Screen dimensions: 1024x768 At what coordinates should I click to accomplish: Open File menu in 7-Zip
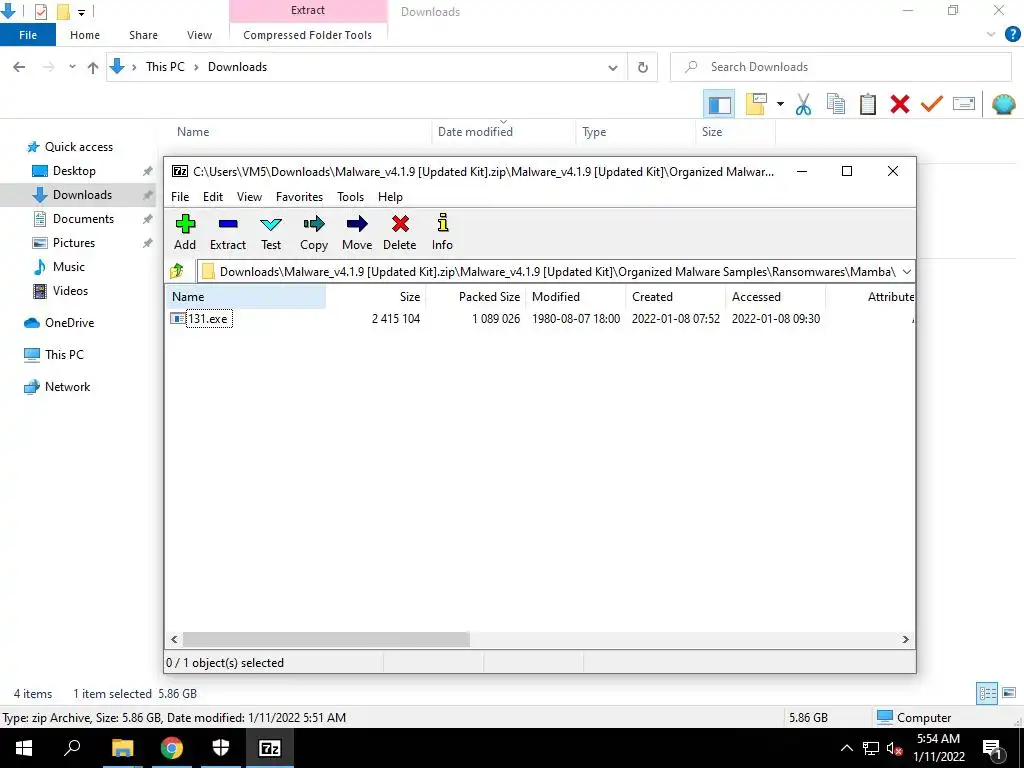(180, 197)
